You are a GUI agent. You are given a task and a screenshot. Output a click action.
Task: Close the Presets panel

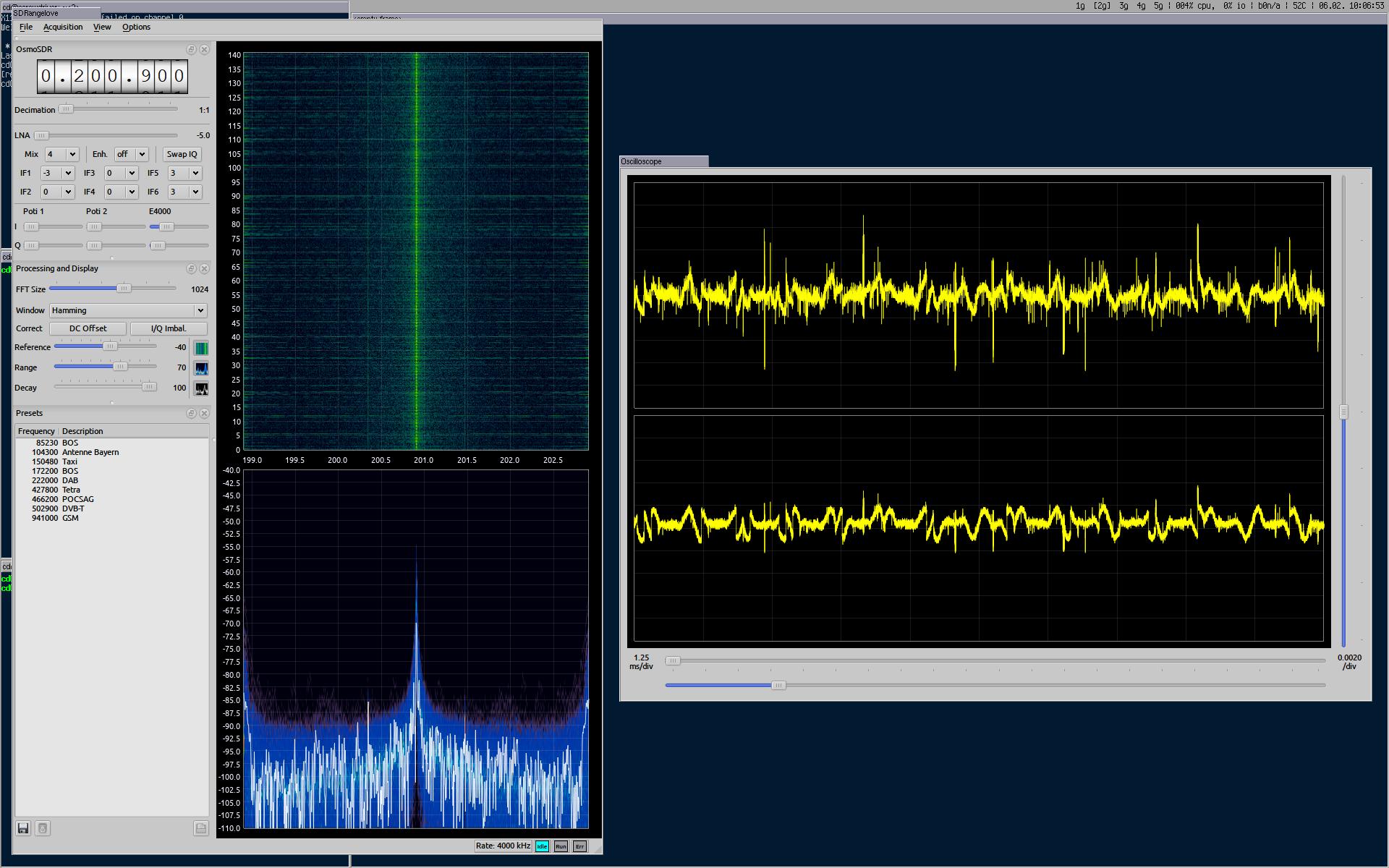204,413
